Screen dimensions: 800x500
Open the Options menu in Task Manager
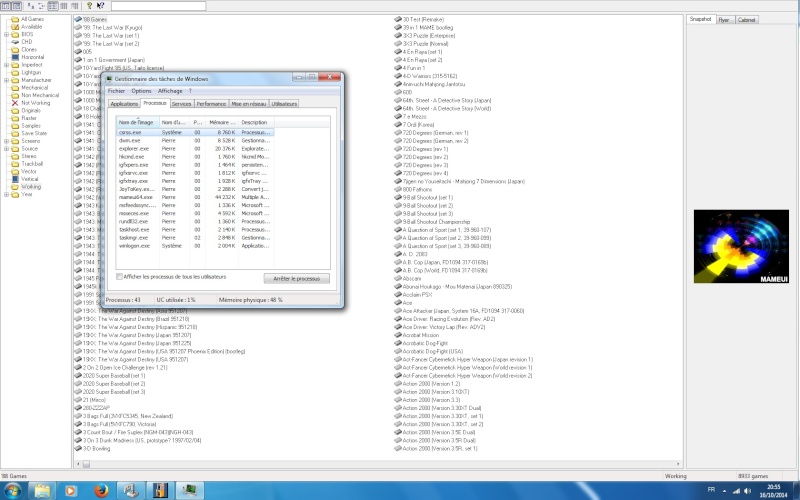click(141, 91)
